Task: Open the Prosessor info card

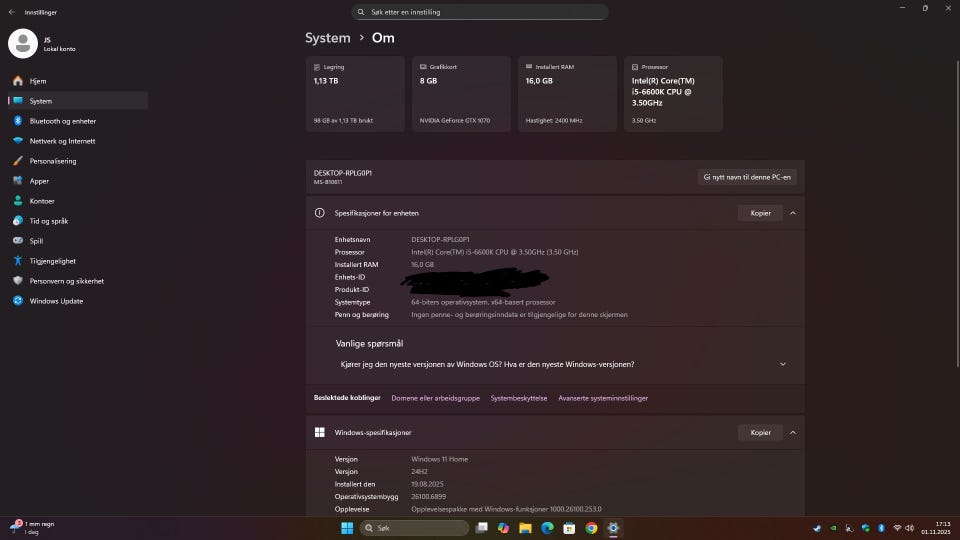Action: point(673,94)
